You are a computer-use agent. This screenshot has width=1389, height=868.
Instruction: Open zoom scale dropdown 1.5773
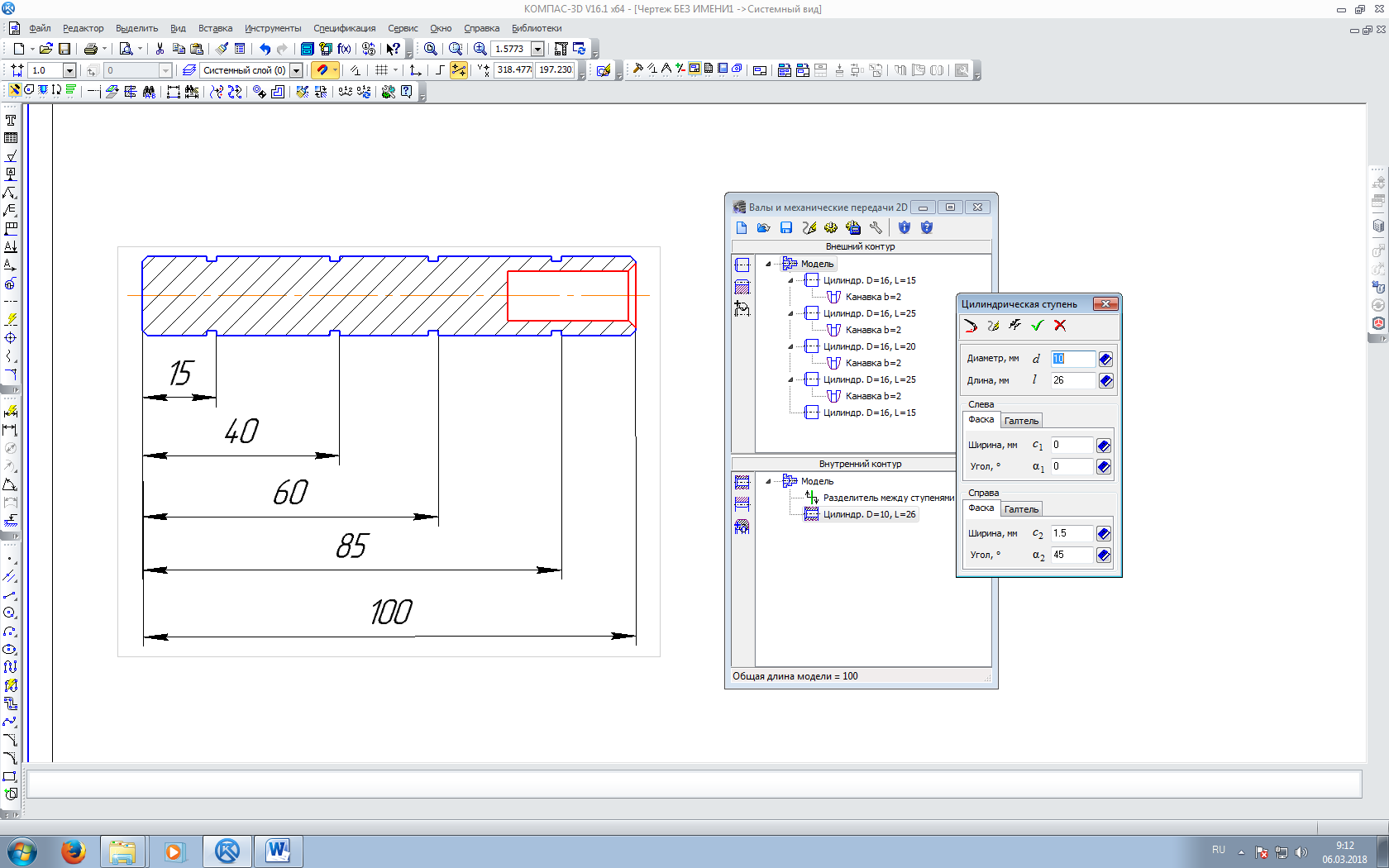point(538,49)
